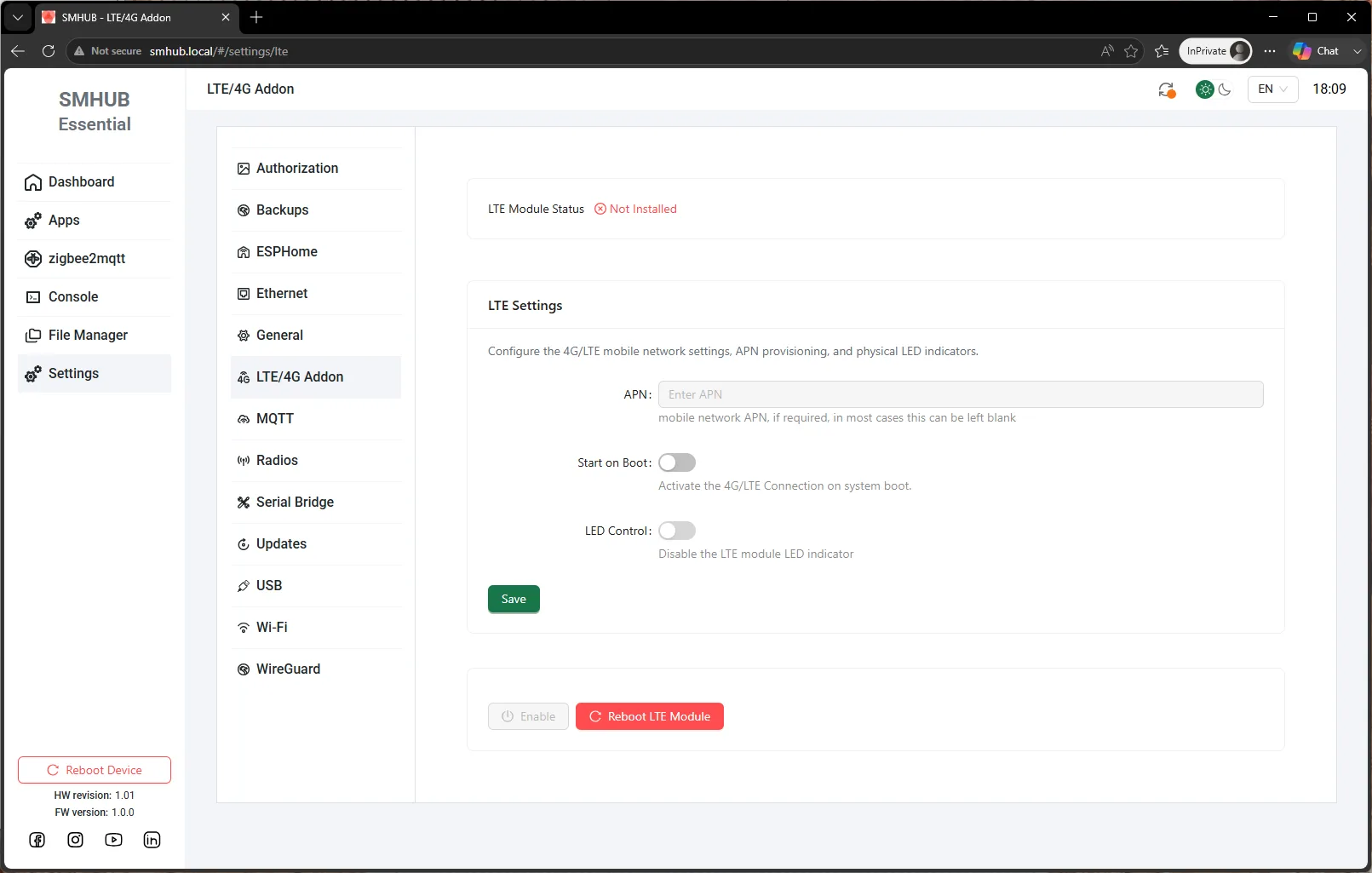Open the File Manager
Viewport: 1372px width, 873px height.
pyautogui.click(x=94, y=336)
